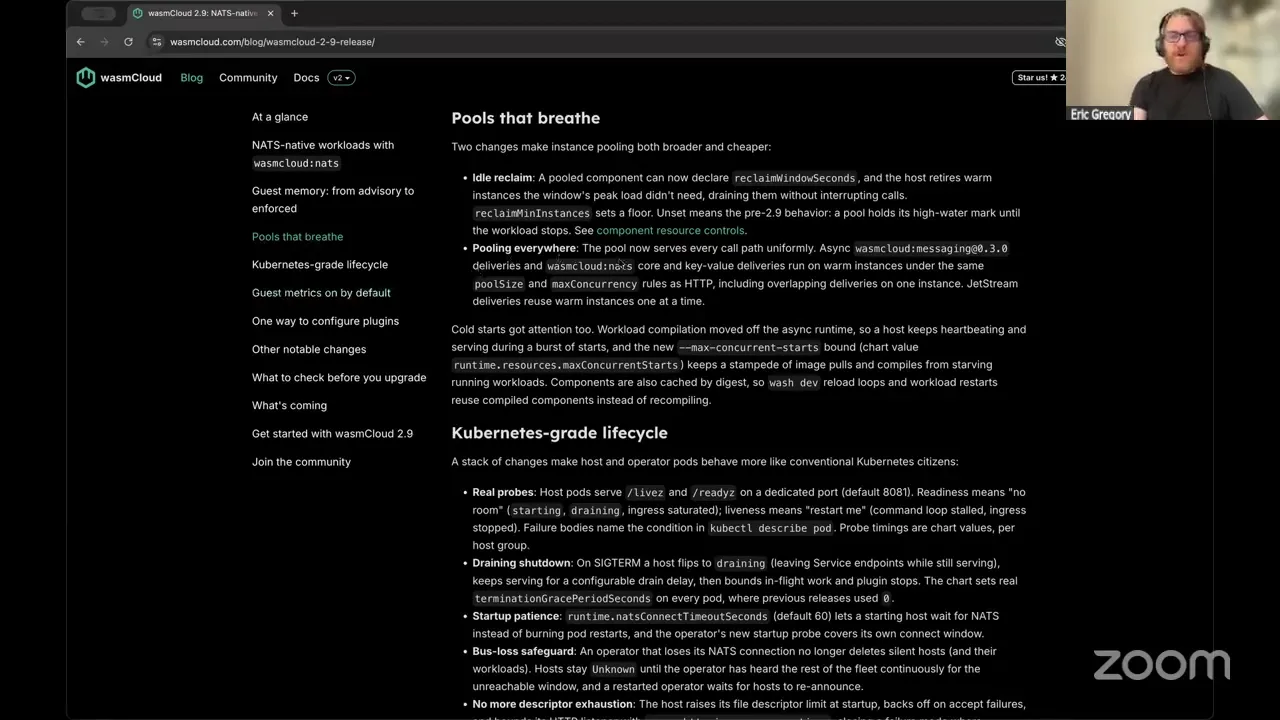
Task: Follow the component resource controls link
Action: [x=670, y=231]
